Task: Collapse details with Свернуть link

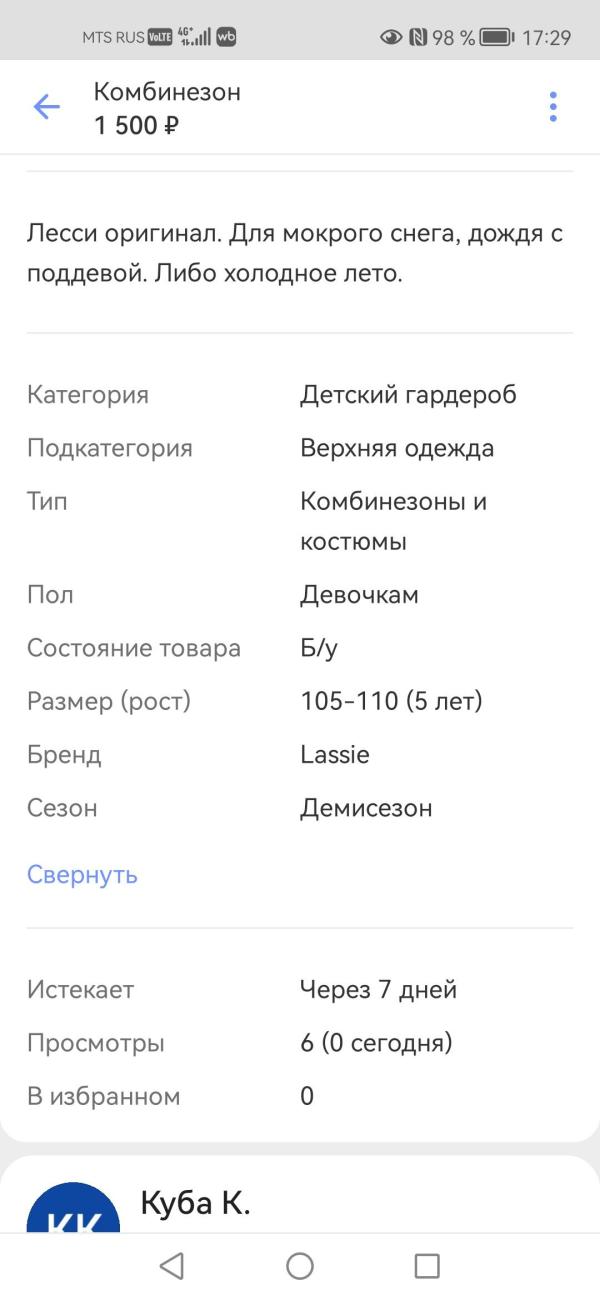Action: coord(82,875)
